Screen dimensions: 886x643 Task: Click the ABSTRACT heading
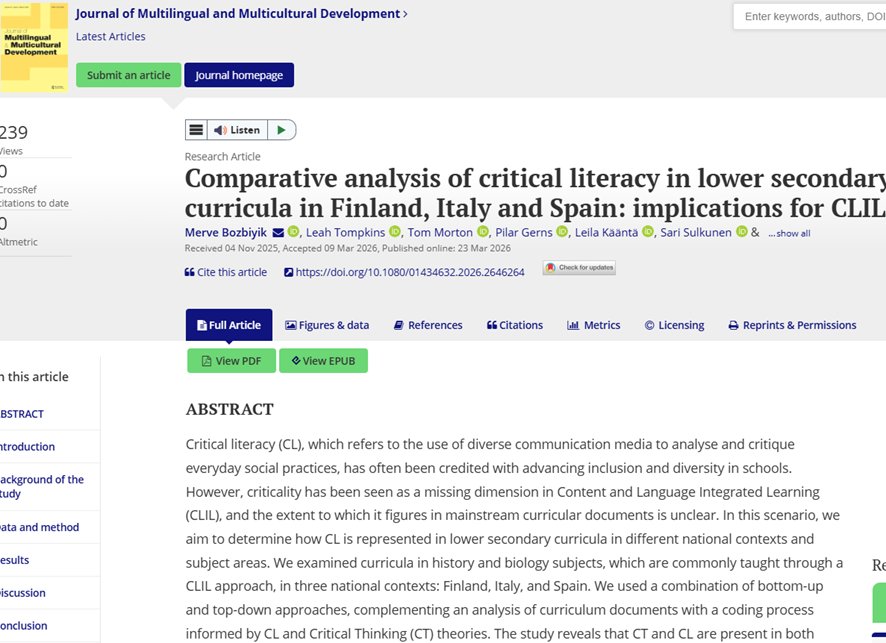click(x=229, y=409)
